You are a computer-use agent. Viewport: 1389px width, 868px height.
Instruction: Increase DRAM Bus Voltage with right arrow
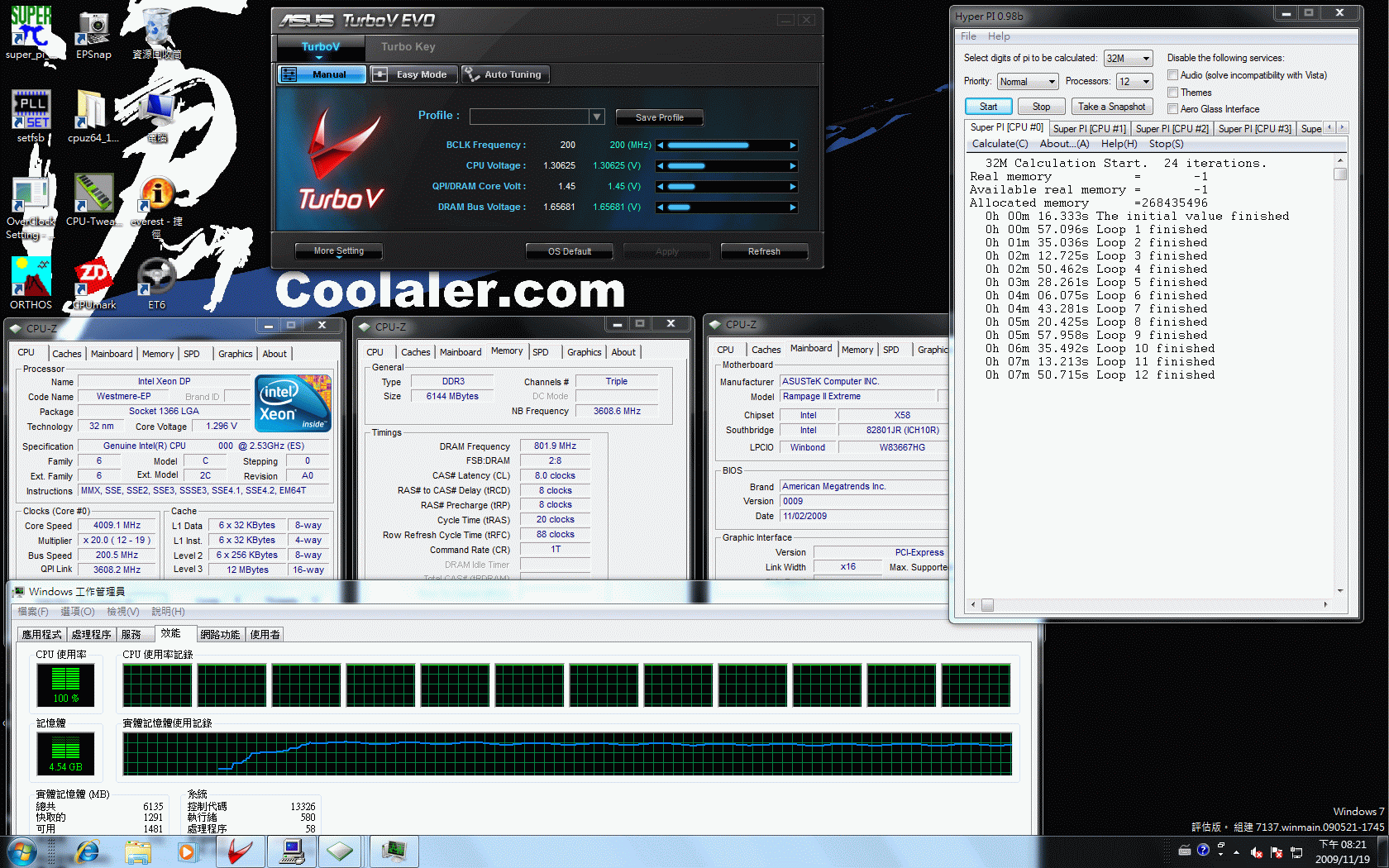coord(793,207)
